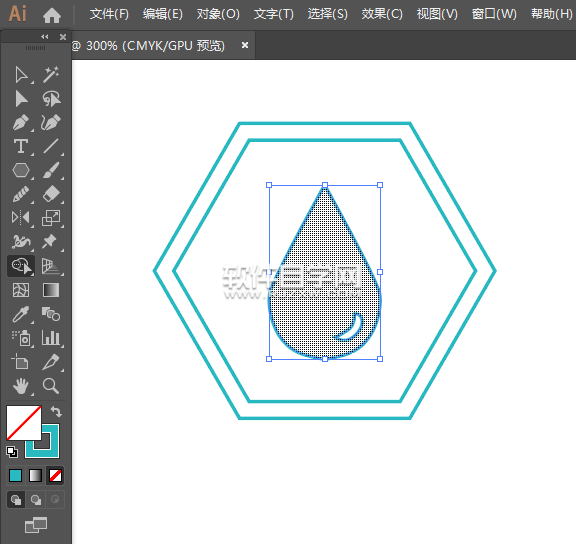Viewport: 576px width, 544px height.
Task: Choose the Type tool
Action: tap(21, 146)
